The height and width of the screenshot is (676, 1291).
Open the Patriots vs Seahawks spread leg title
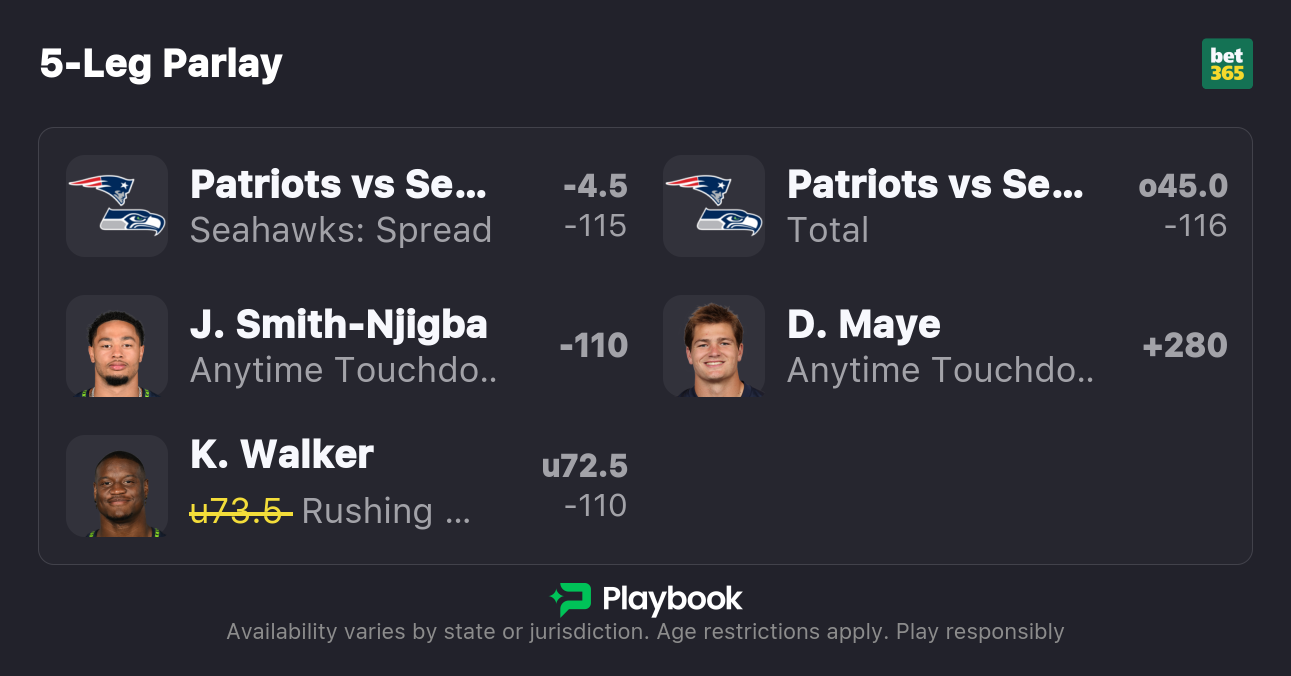click(338, 184)
